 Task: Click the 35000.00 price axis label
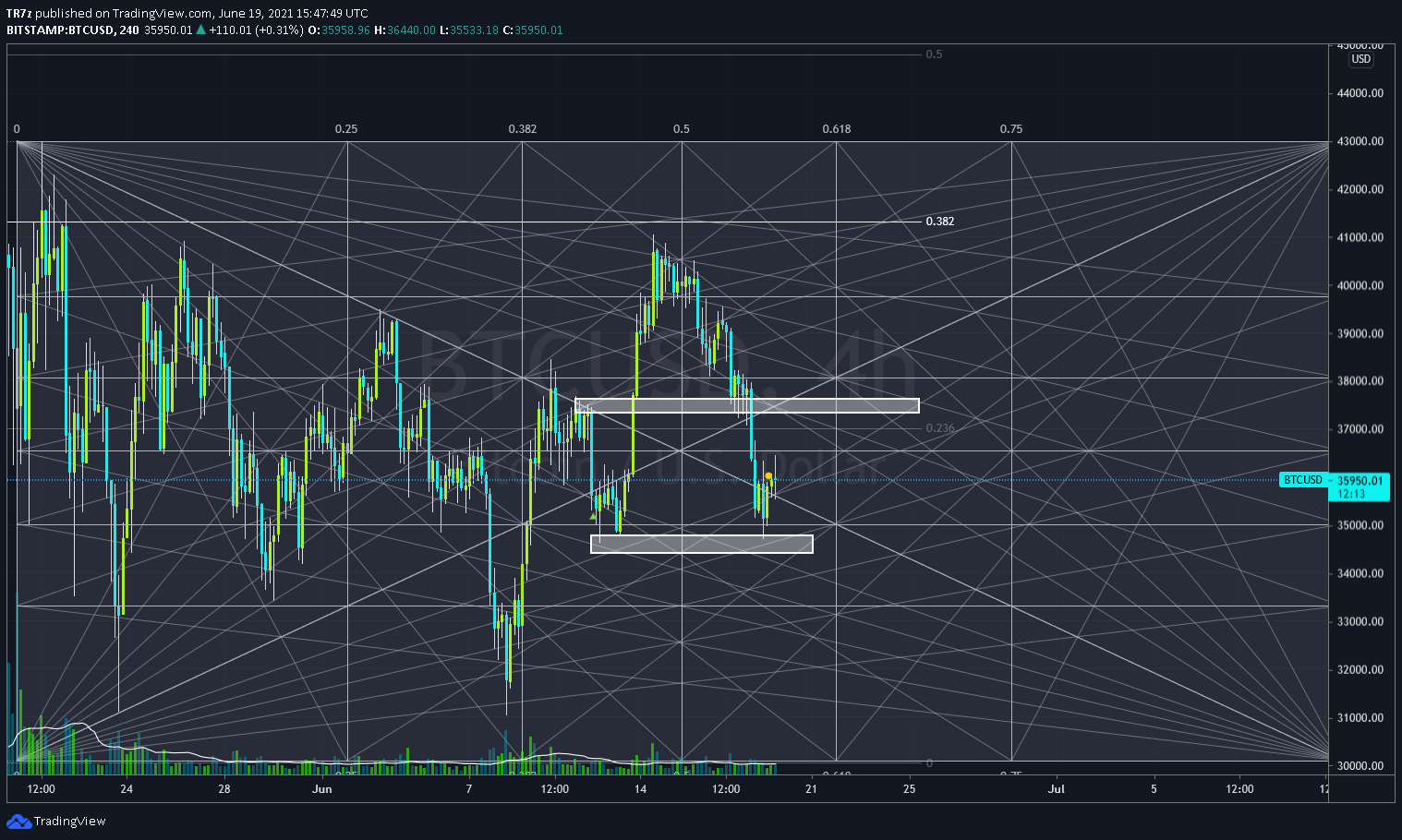1360,525
